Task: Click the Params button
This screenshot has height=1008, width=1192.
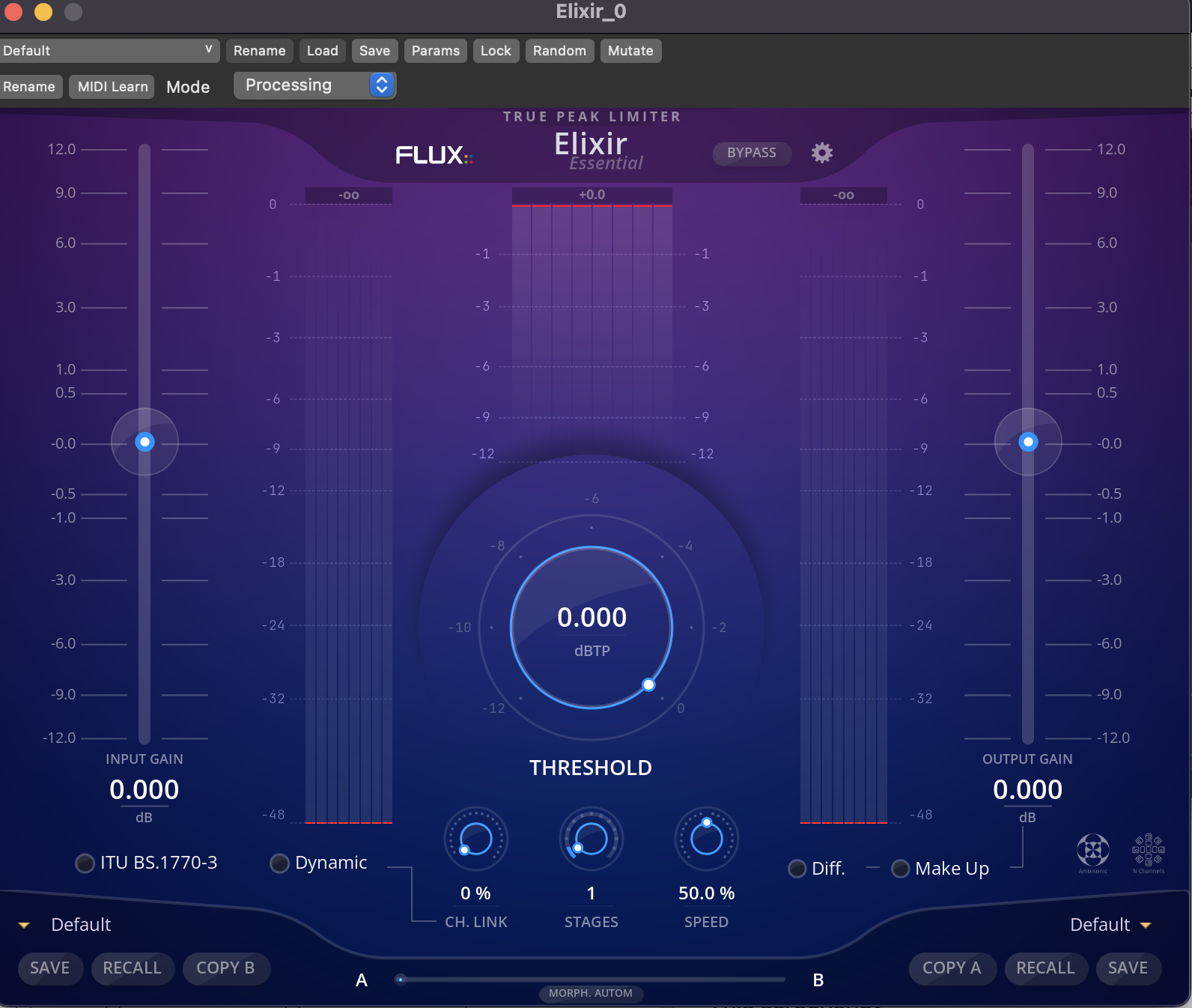Action: click(436, 51)
